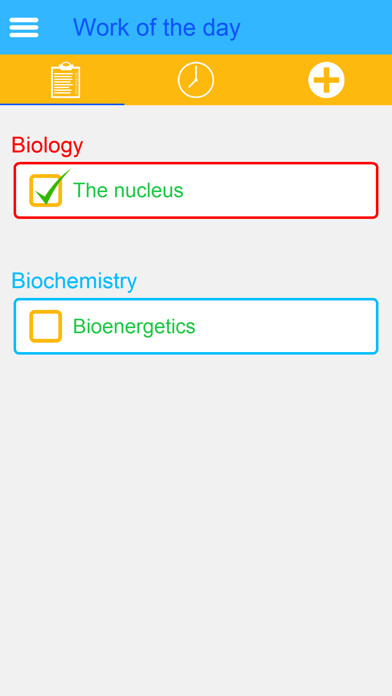Open the Bioenergetics task text
The image size is (392, 696).
[134, 327]
